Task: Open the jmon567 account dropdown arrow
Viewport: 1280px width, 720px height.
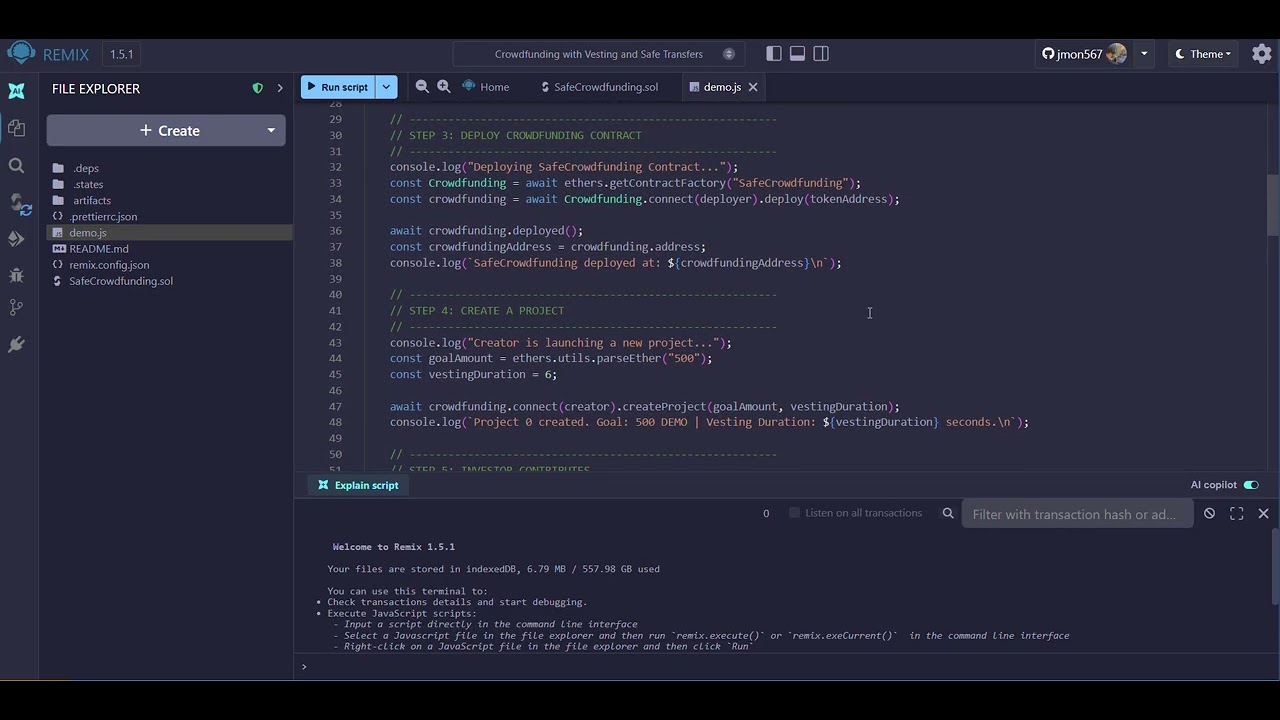Action: tap(1144, 54)
